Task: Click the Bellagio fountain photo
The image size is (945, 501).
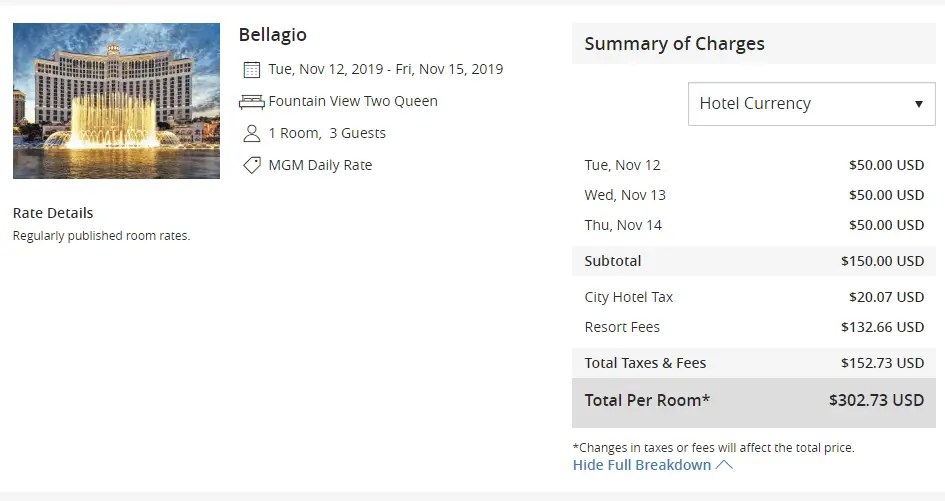Action: [x=116, y=101]
